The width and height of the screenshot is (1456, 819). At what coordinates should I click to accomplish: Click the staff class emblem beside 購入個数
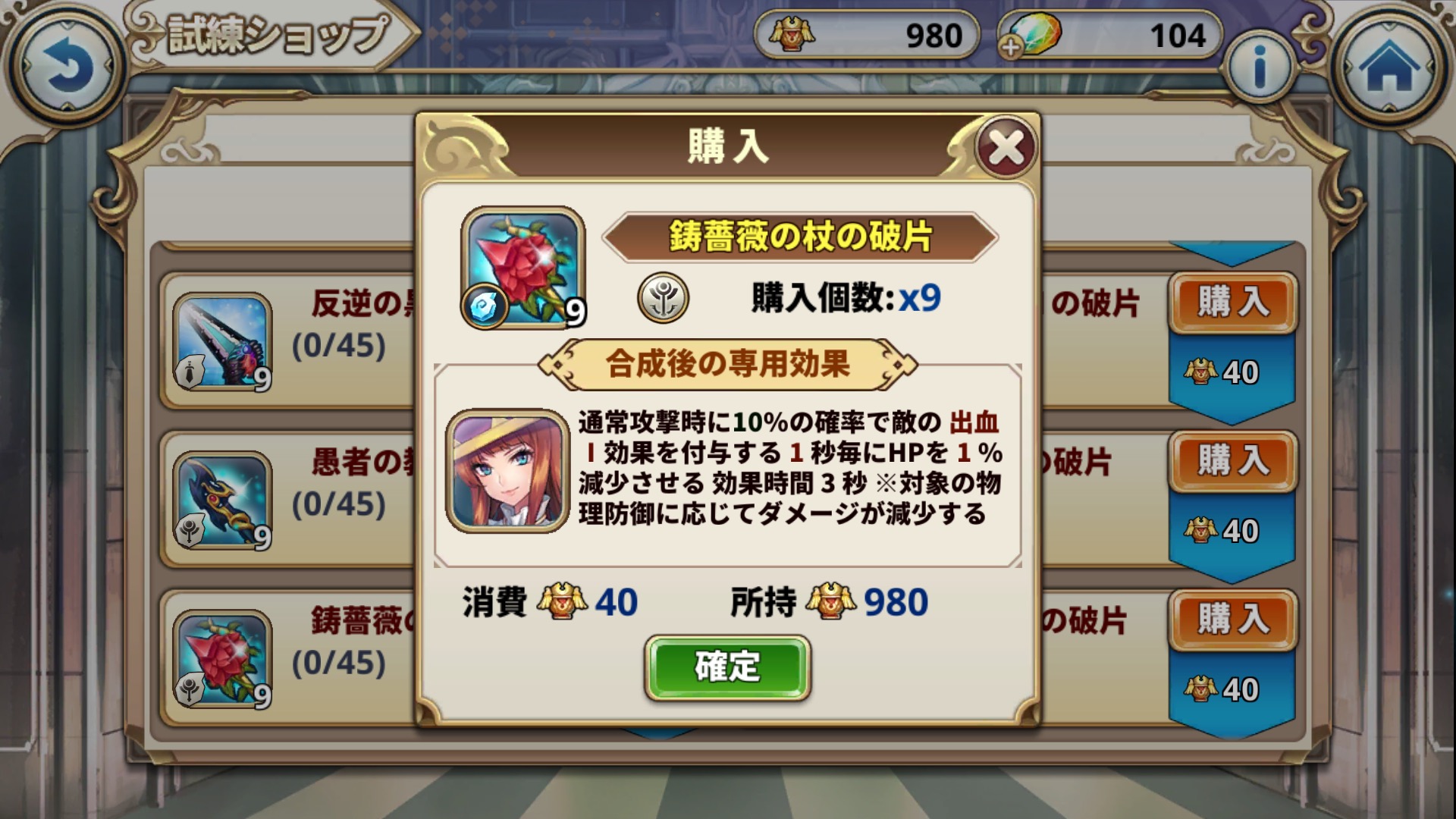pos(664,298)
